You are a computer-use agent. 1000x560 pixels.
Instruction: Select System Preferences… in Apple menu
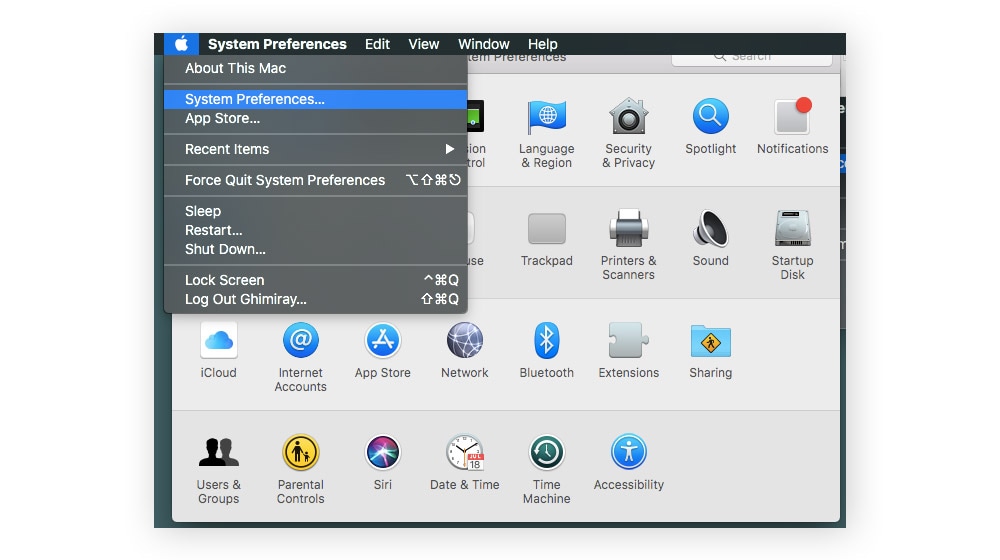coord(316,99)
